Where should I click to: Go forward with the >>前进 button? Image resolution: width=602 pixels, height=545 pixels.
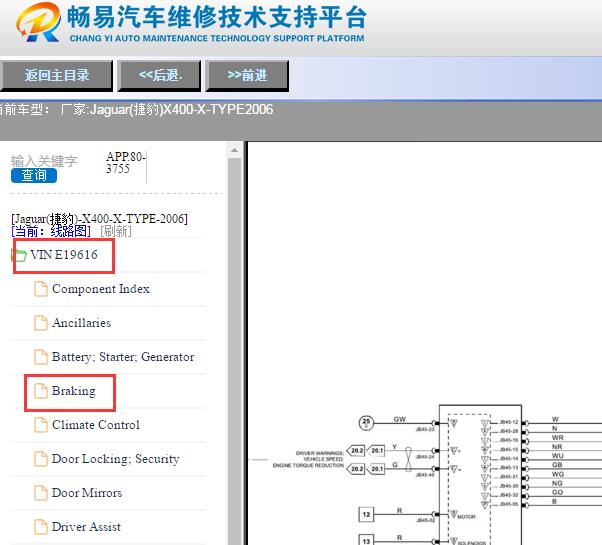pos(247,75)
